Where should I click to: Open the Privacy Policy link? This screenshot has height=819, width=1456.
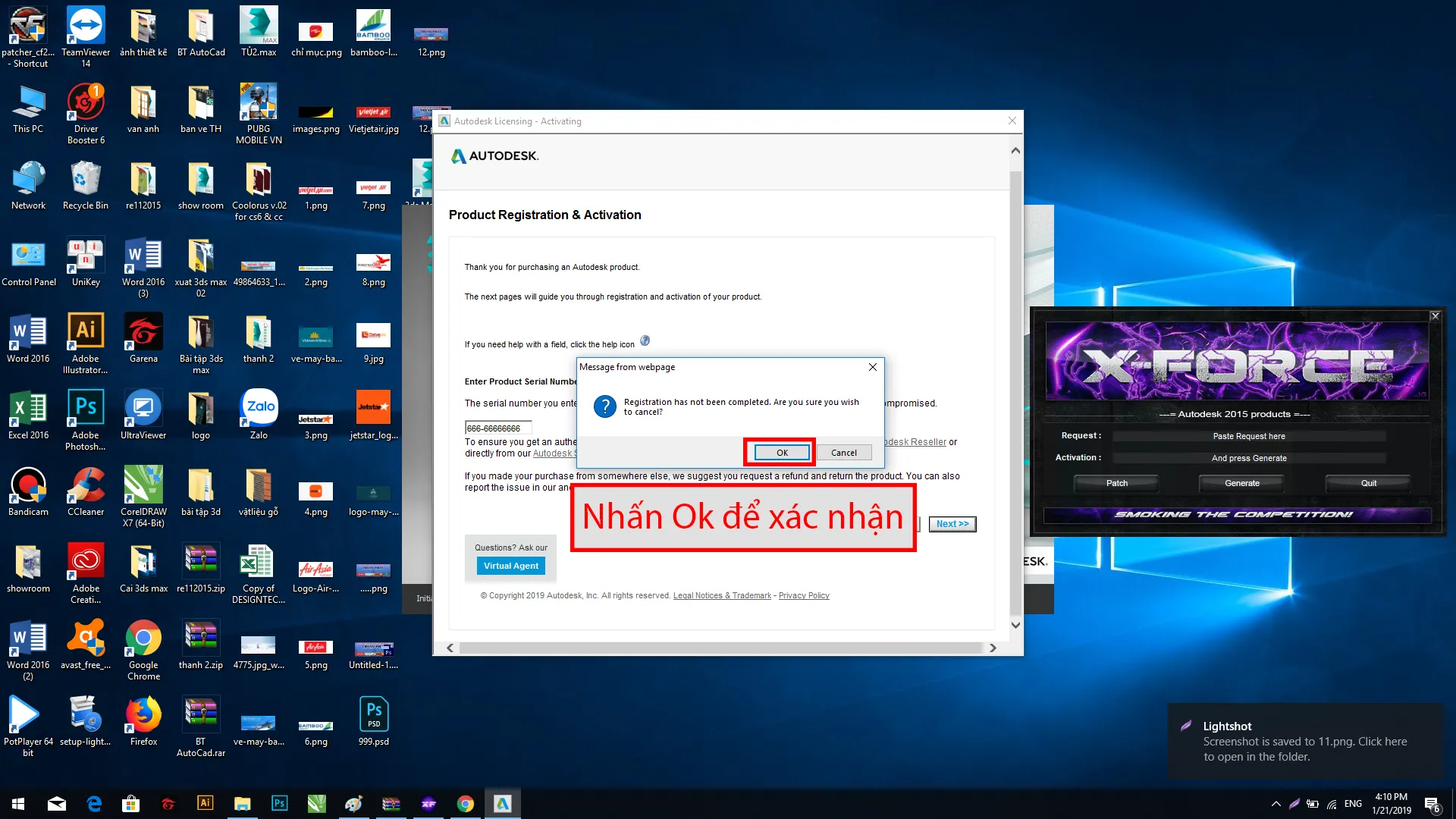[804, 595]
